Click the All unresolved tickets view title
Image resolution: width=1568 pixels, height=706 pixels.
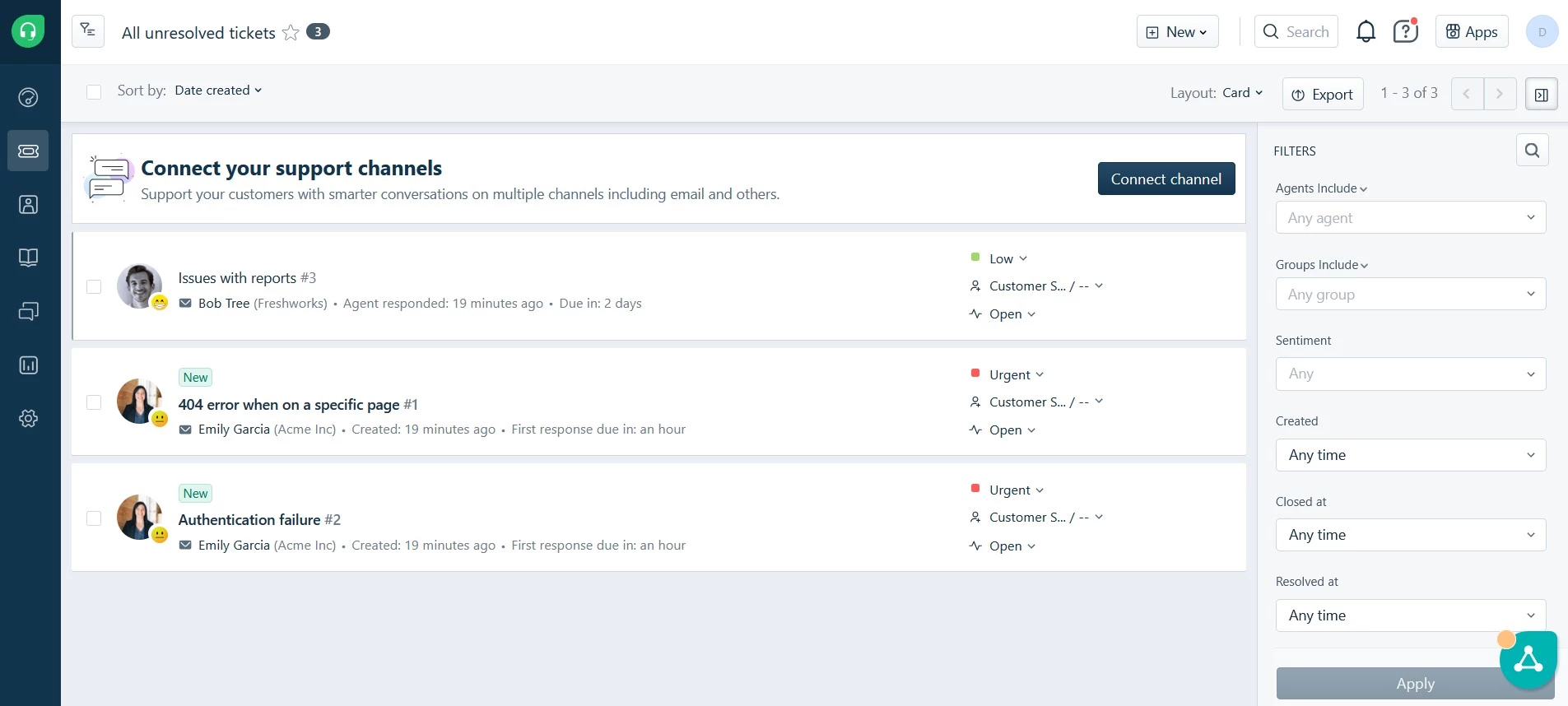(198, 33)
